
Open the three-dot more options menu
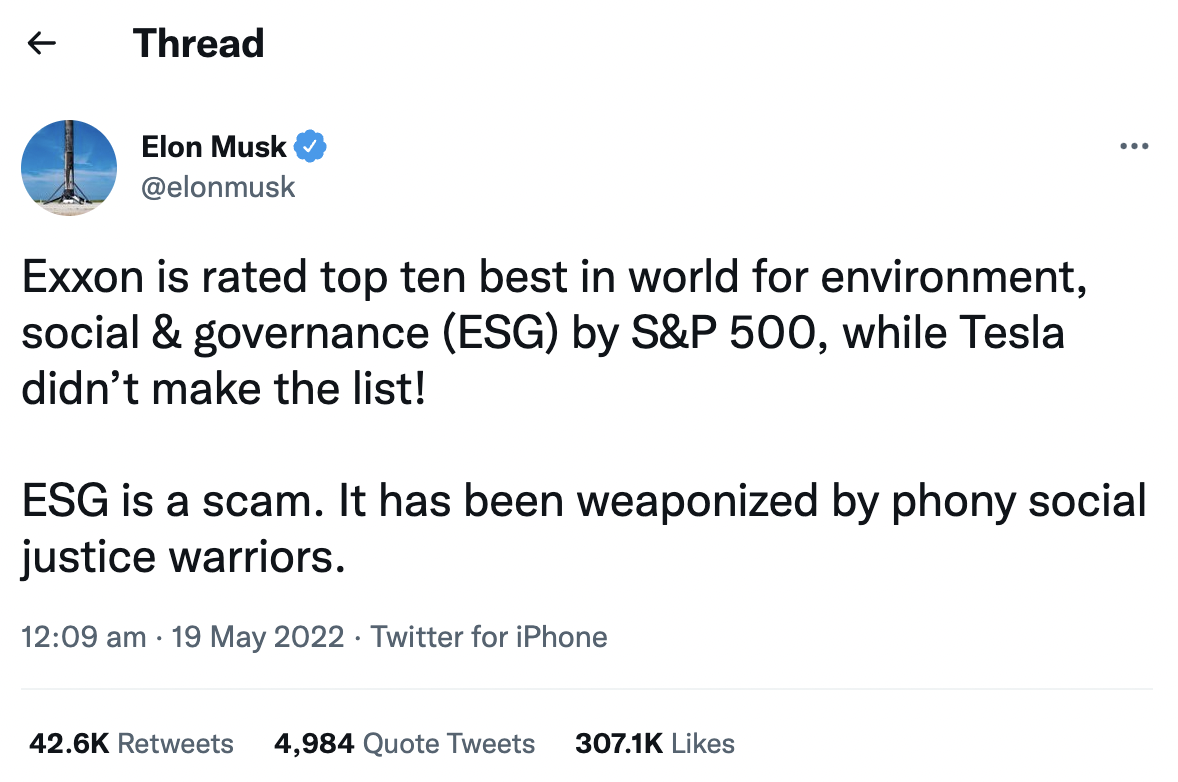tap(1134, 146)
